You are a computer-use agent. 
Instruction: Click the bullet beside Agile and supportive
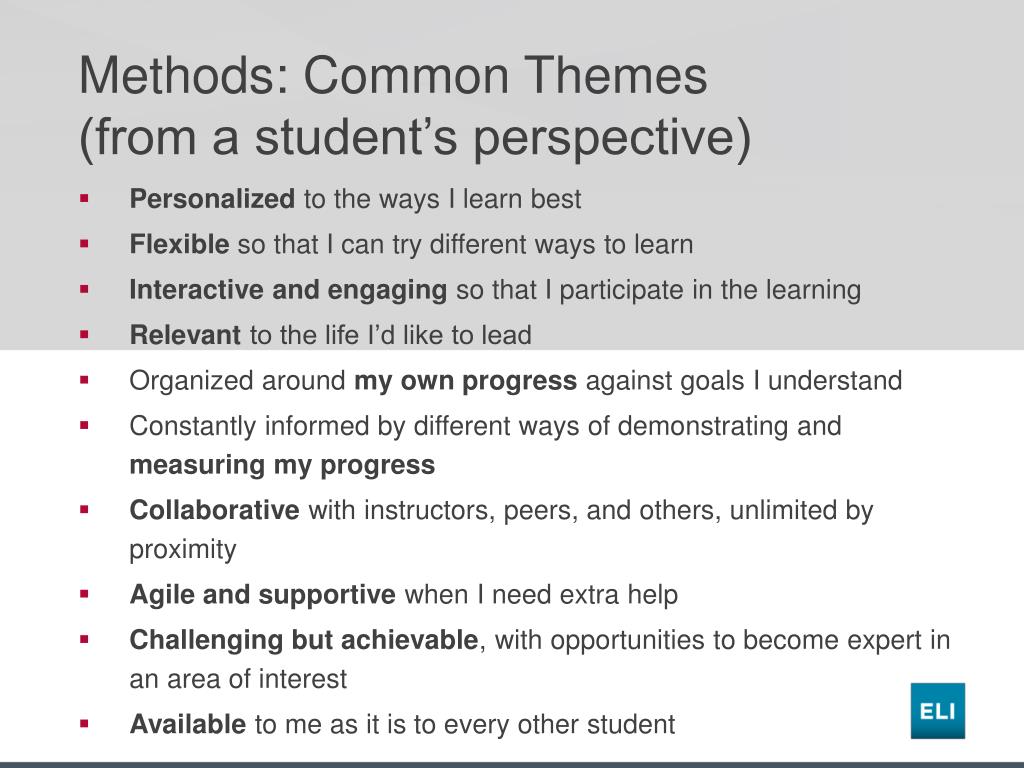84,594
